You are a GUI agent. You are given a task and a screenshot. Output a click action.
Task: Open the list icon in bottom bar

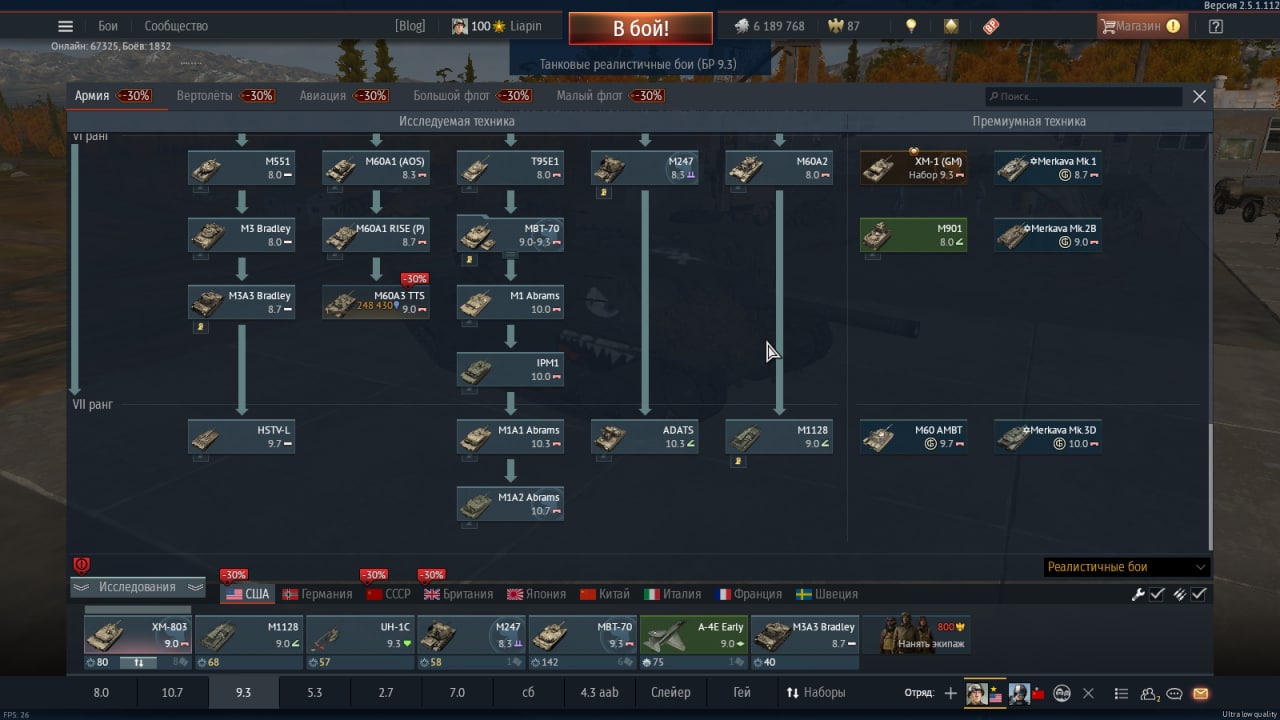[1121, 693]
